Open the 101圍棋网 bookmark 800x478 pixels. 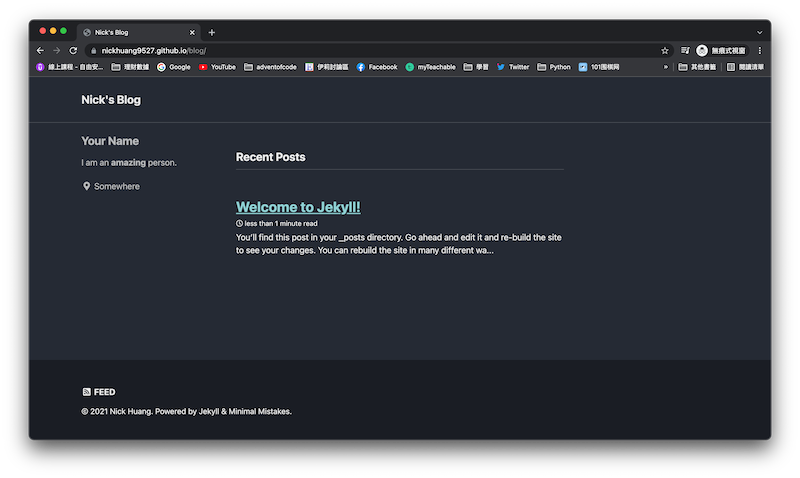(x=599, y=67)
